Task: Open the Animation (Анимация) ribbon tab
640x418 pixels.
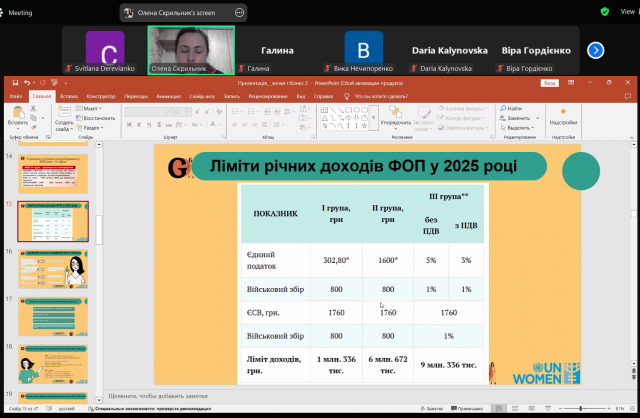Action: 169,96
